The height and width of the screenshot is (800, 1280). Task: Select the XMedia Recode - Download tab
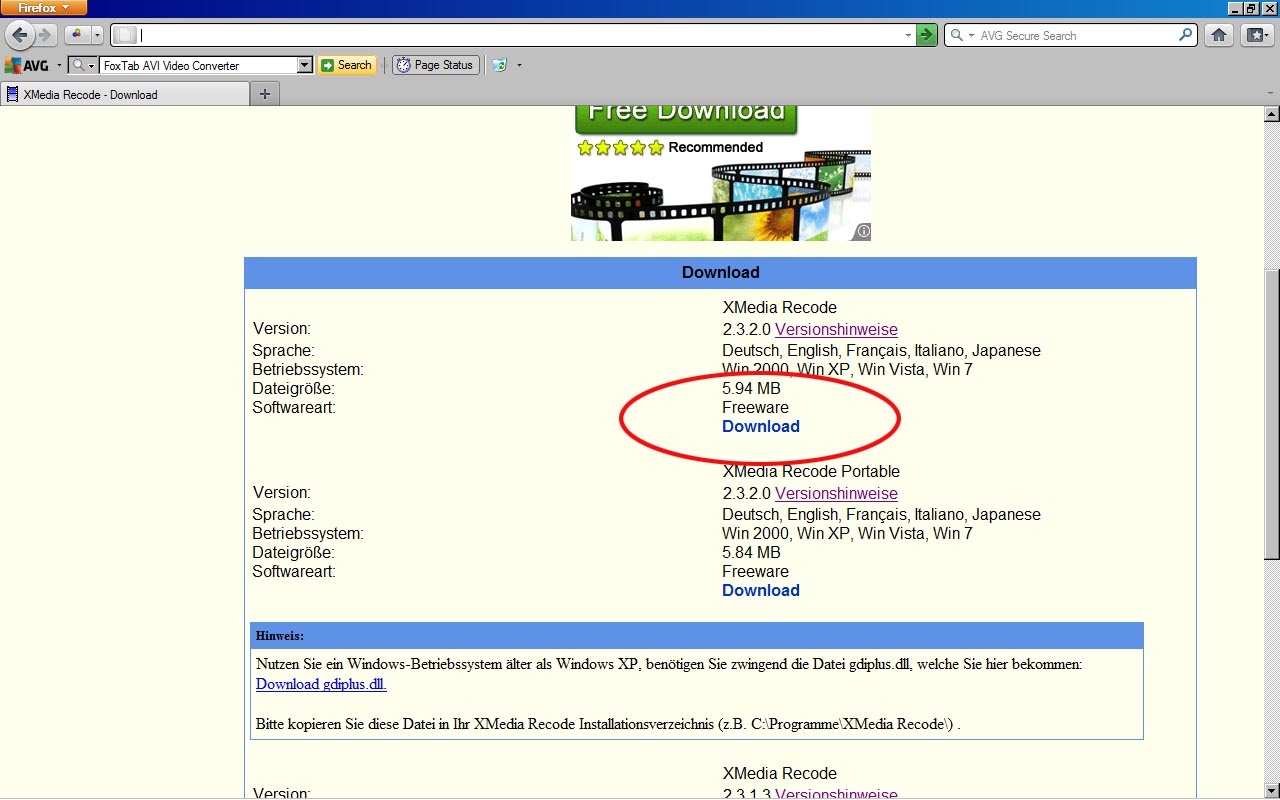point(125,94)
